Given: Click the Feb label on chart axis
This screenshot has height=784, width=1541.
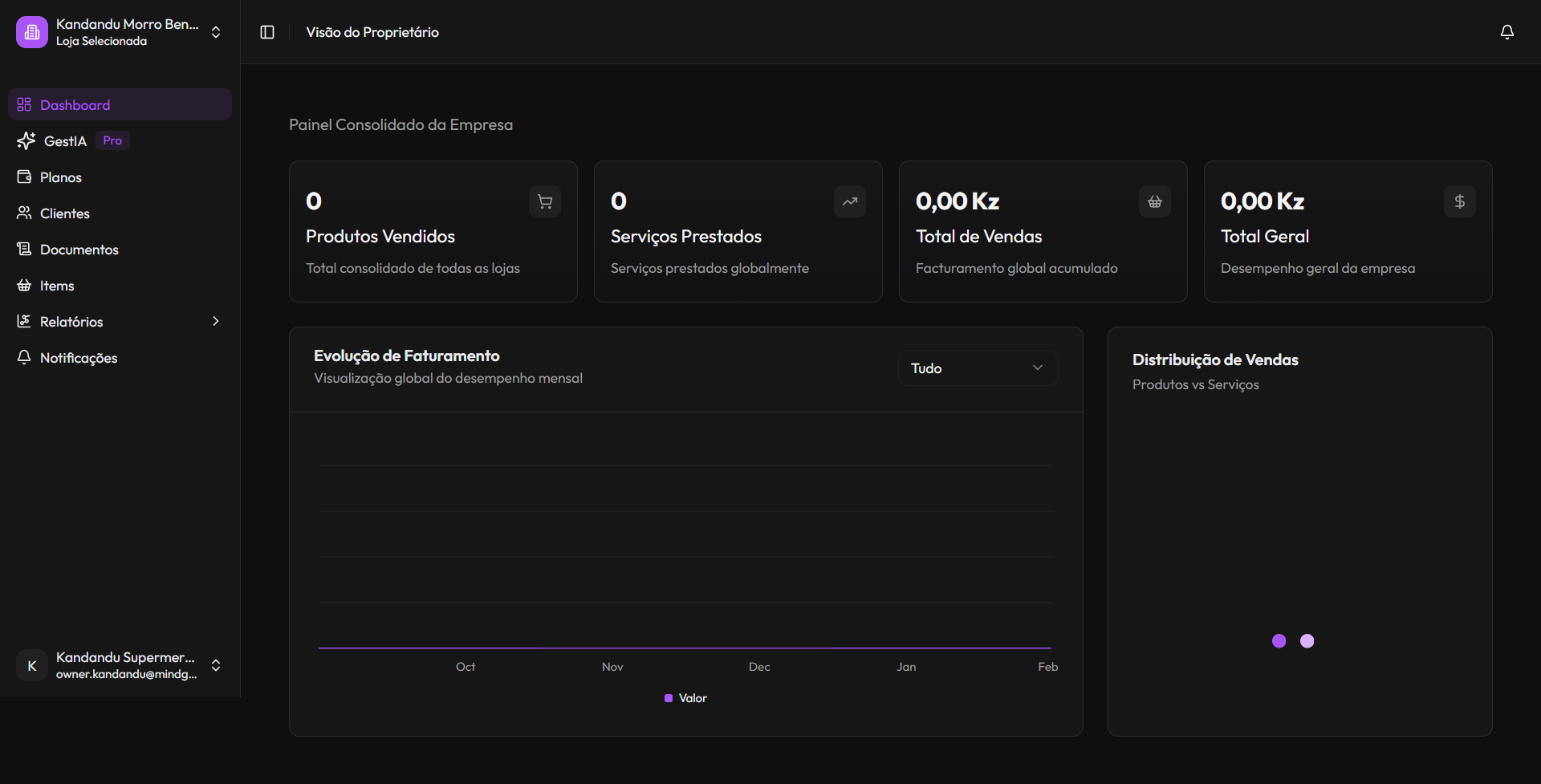Looking at the screenshot, I should click(1047, 667).
